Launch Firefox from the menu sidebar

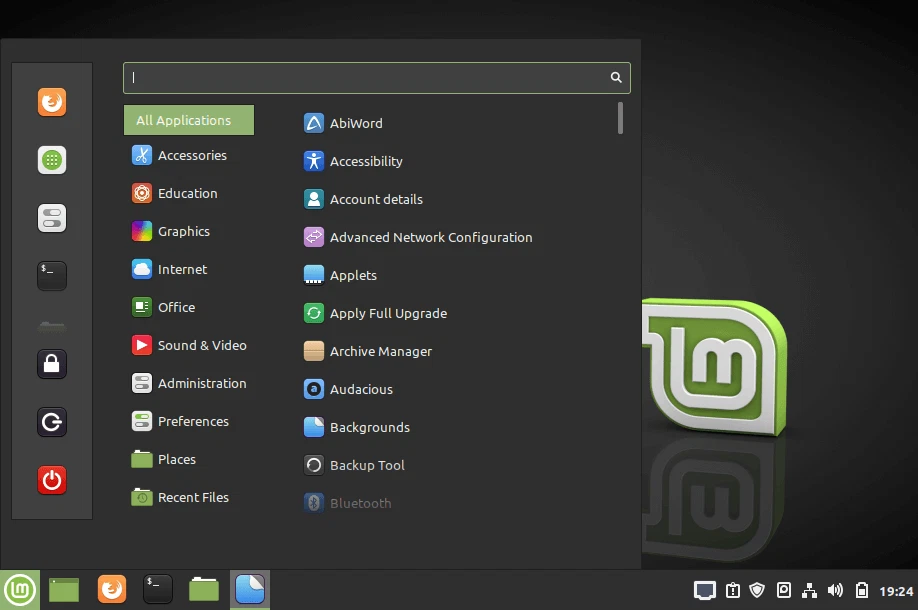pyautogui.click(x=51, y=101)
